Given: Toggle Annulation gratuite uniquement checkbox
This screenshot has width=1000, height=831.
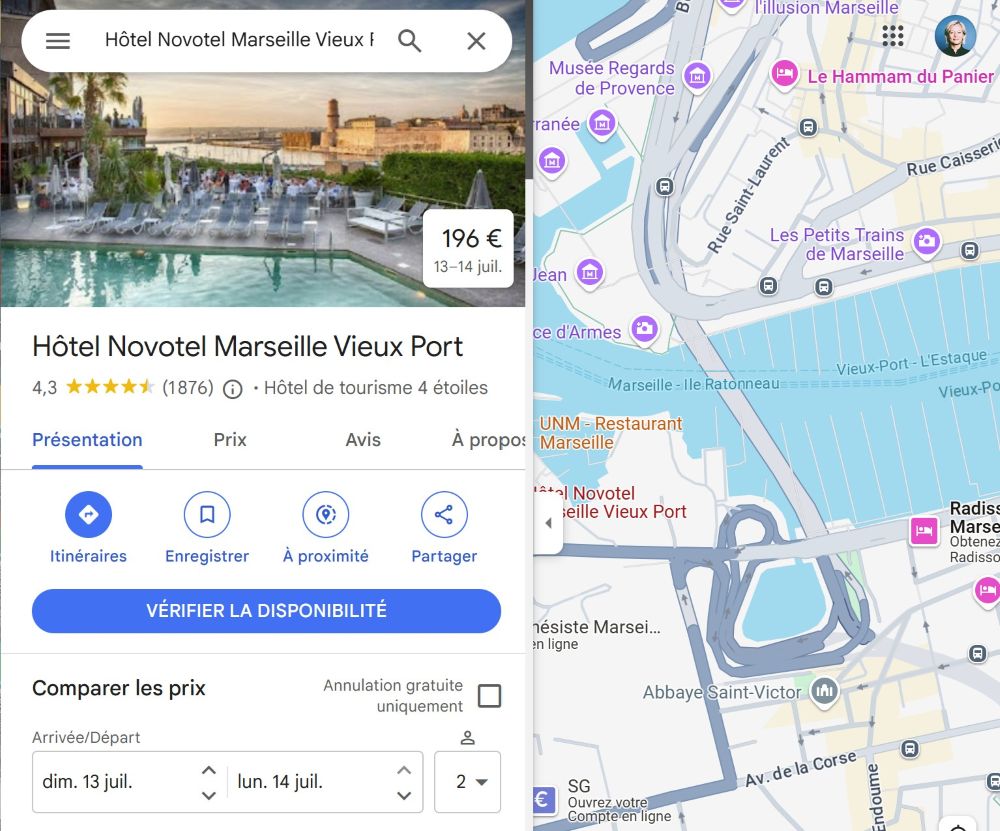Looking at the screenshot, I should (x=489, y=695).
